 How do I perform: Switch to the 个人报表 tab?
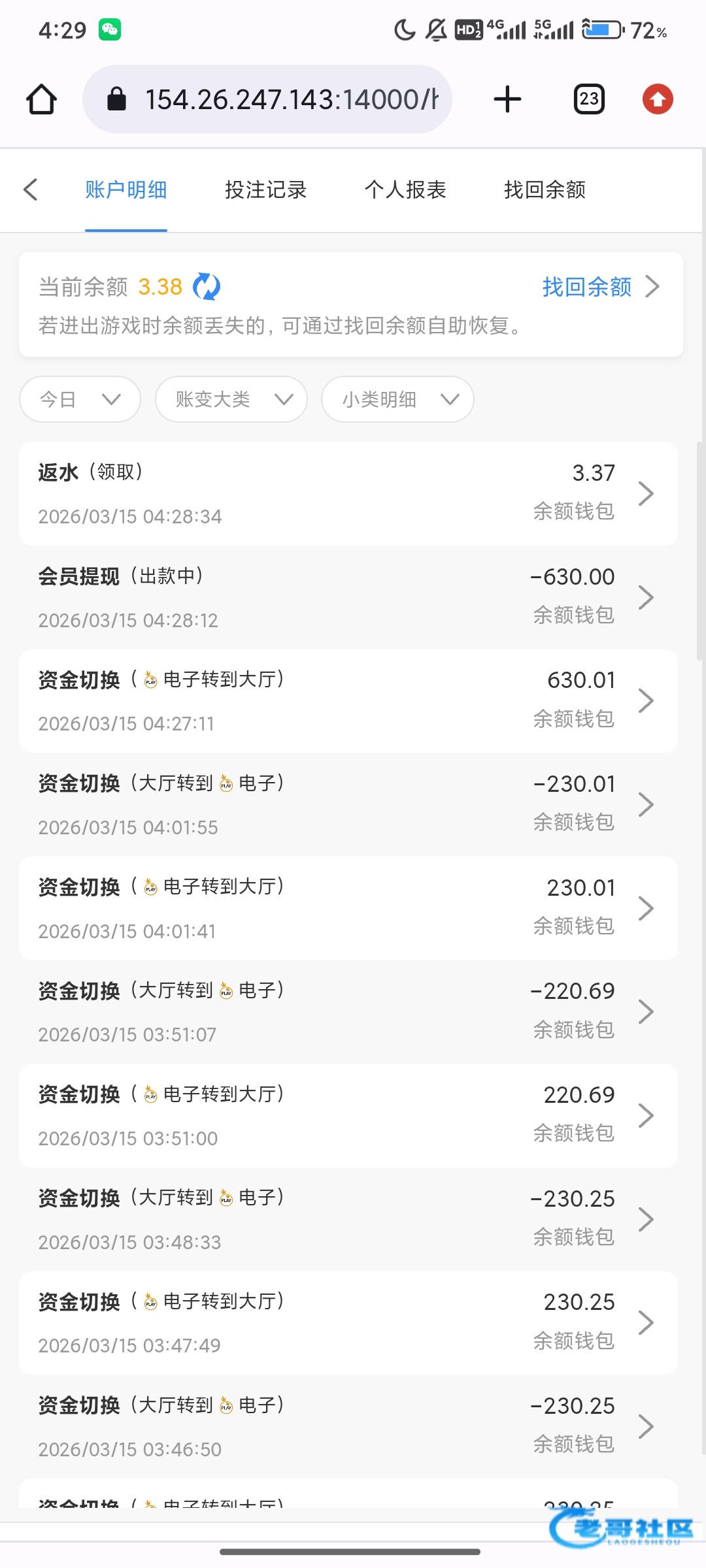coord(405,190)
